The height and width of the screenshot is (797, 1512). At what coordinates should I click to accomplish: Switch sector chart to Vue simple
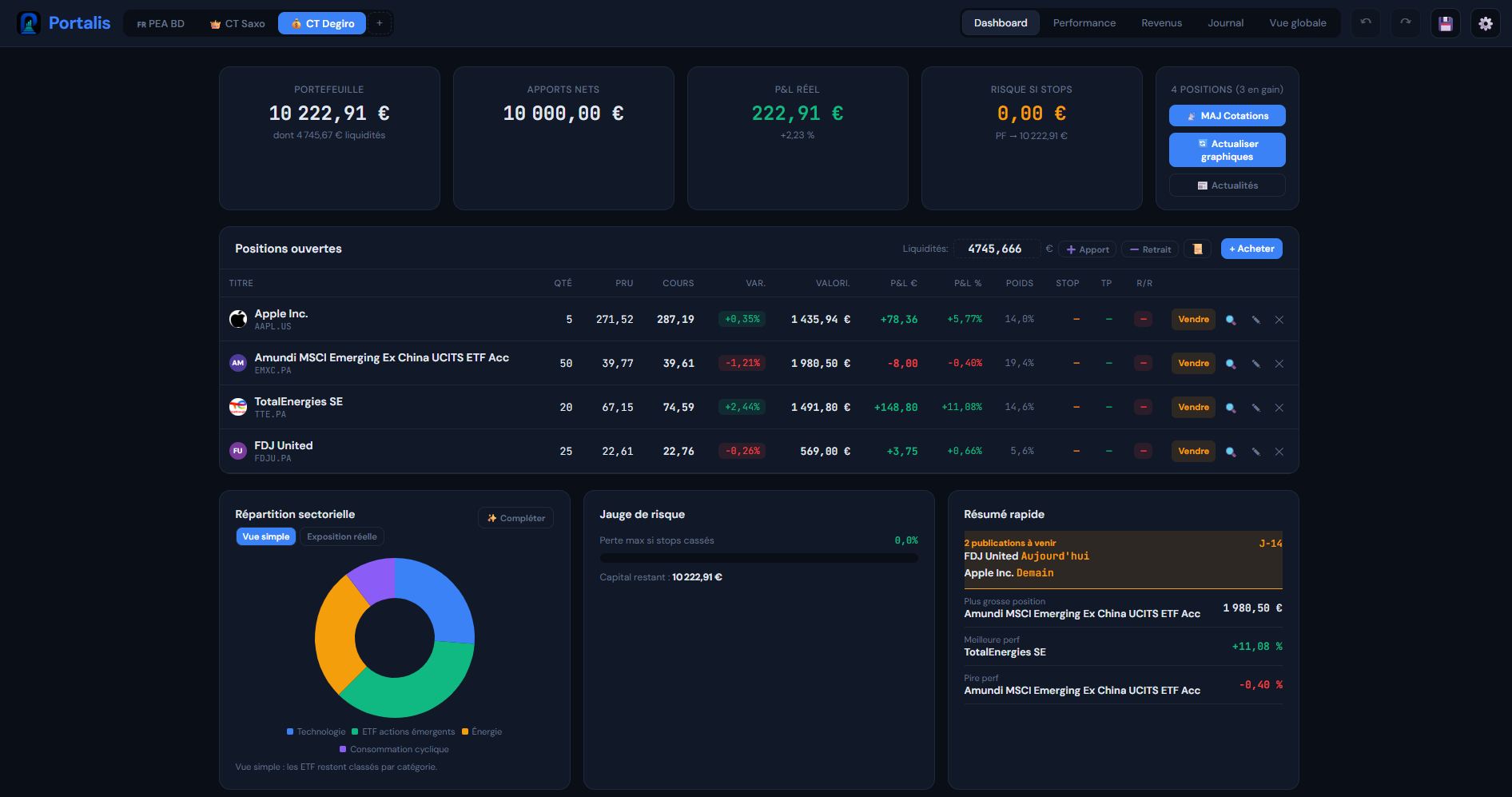click(266, 536)
